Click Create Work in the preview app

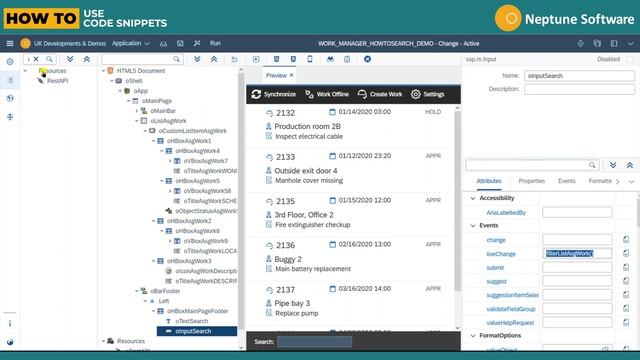380,94
